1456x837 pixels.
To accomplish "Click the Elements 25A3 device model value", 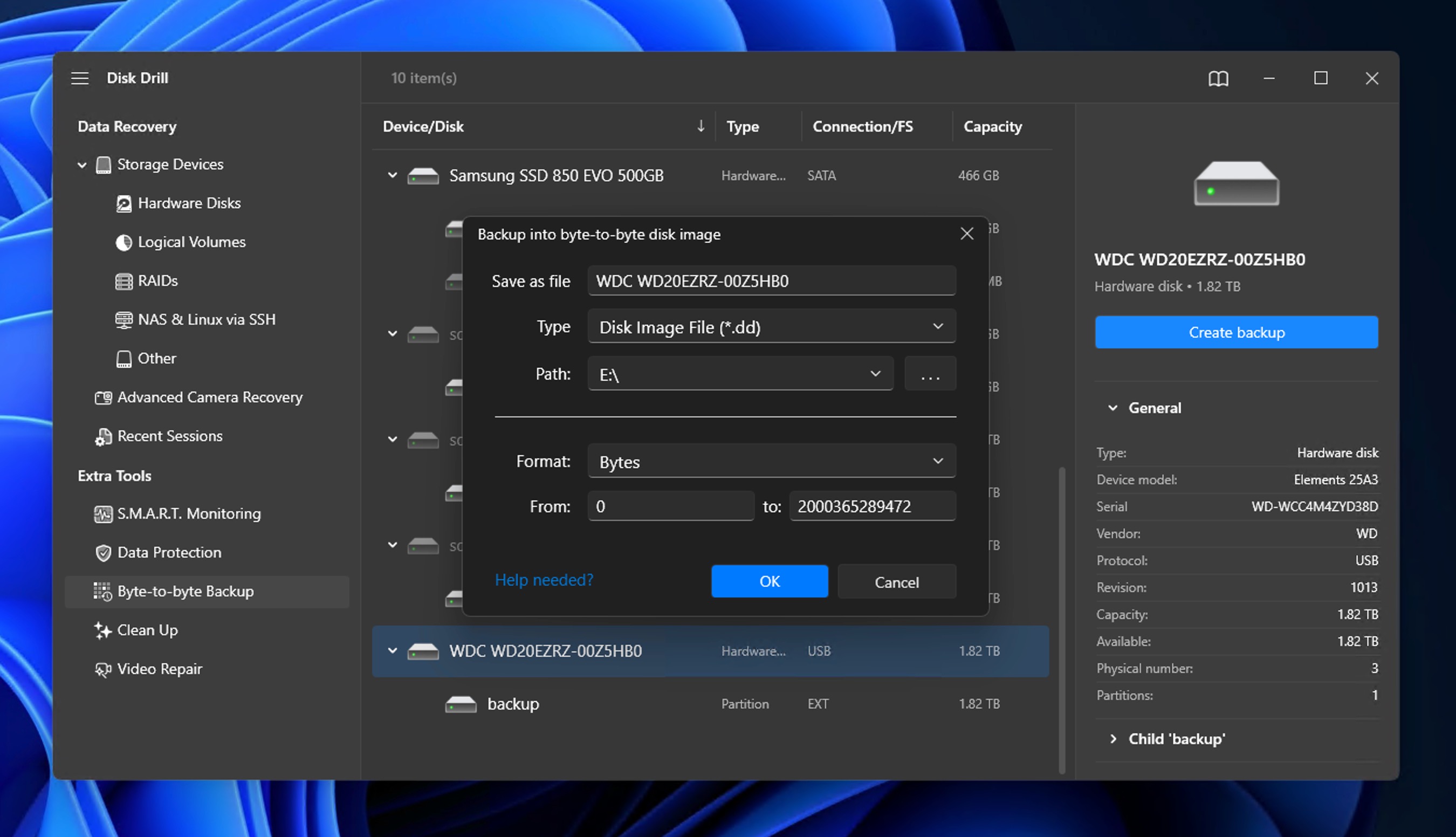I will click(x=1336, y=480).
